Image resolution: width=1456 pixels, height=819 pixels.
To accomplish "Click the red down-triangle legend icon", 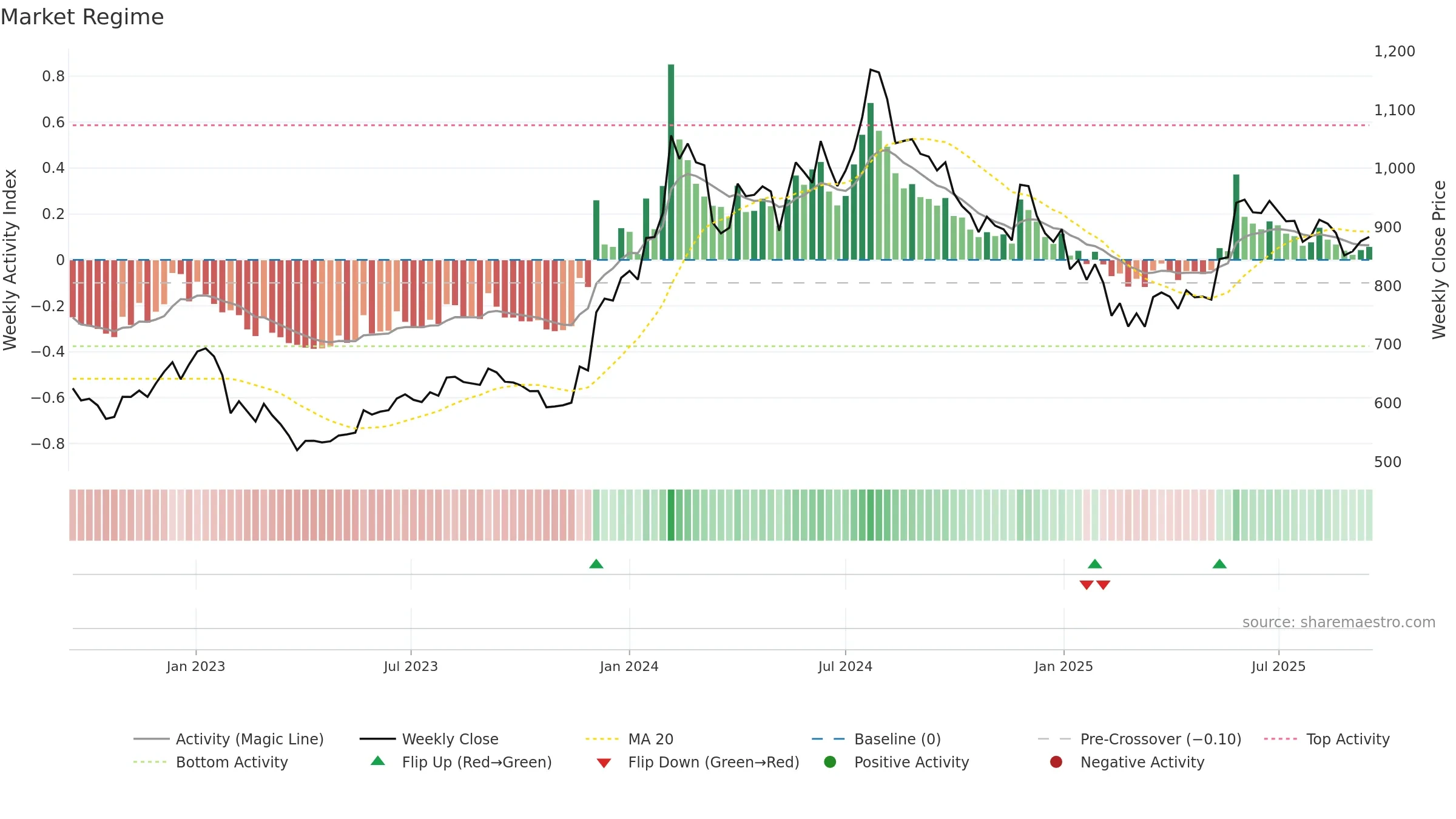I will coord(604,763).
